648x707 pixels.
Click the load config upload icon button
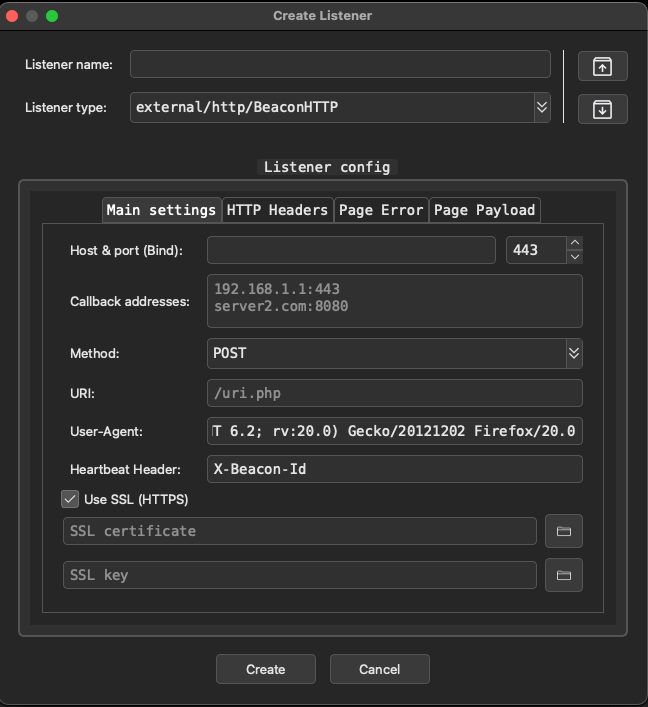click(x=602, y=66)
